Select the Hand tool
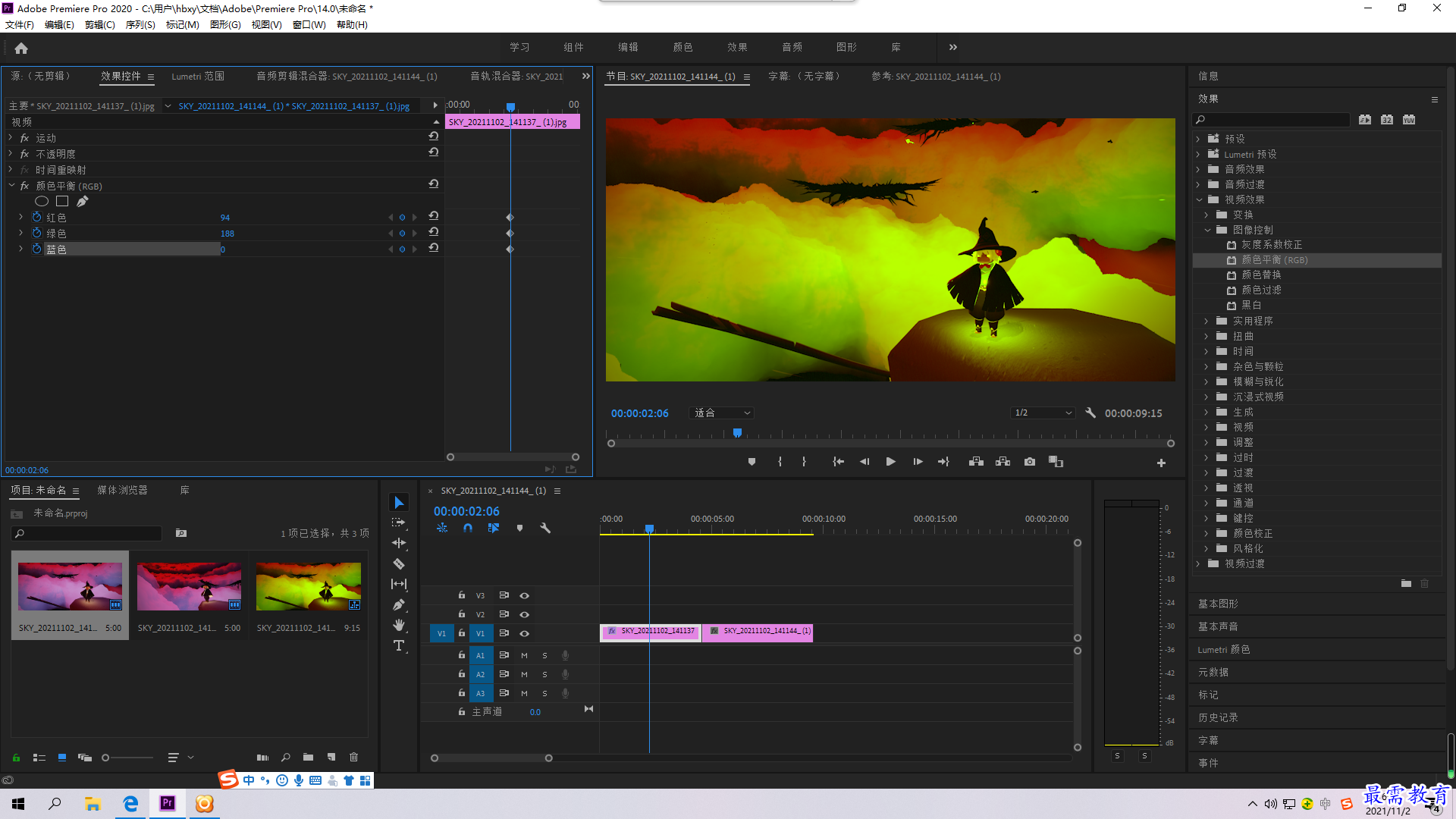 pyautogui.click(x=399, y=626)
